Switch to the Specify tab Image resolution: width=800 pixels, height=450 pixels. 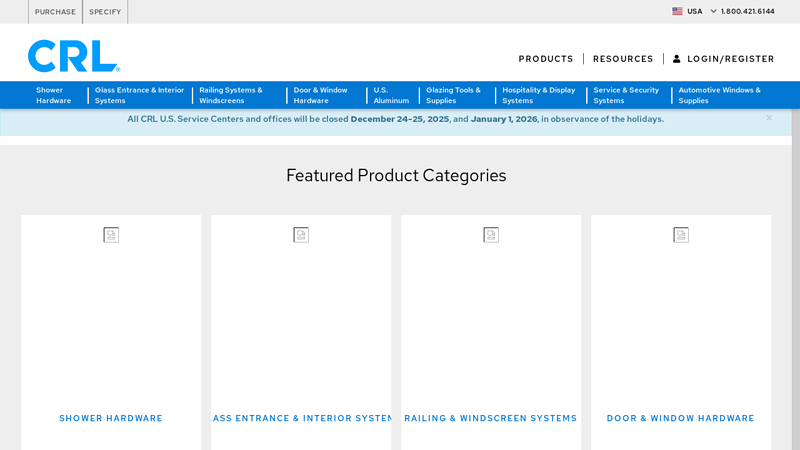click(105, 12)
